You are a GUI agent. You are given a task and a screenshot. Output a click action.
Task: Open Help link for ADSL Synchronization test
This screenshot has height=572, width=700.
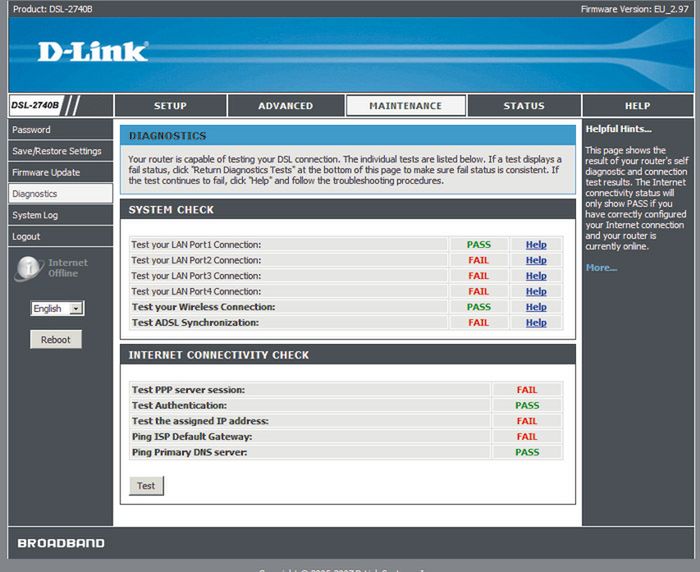point(536,323)
